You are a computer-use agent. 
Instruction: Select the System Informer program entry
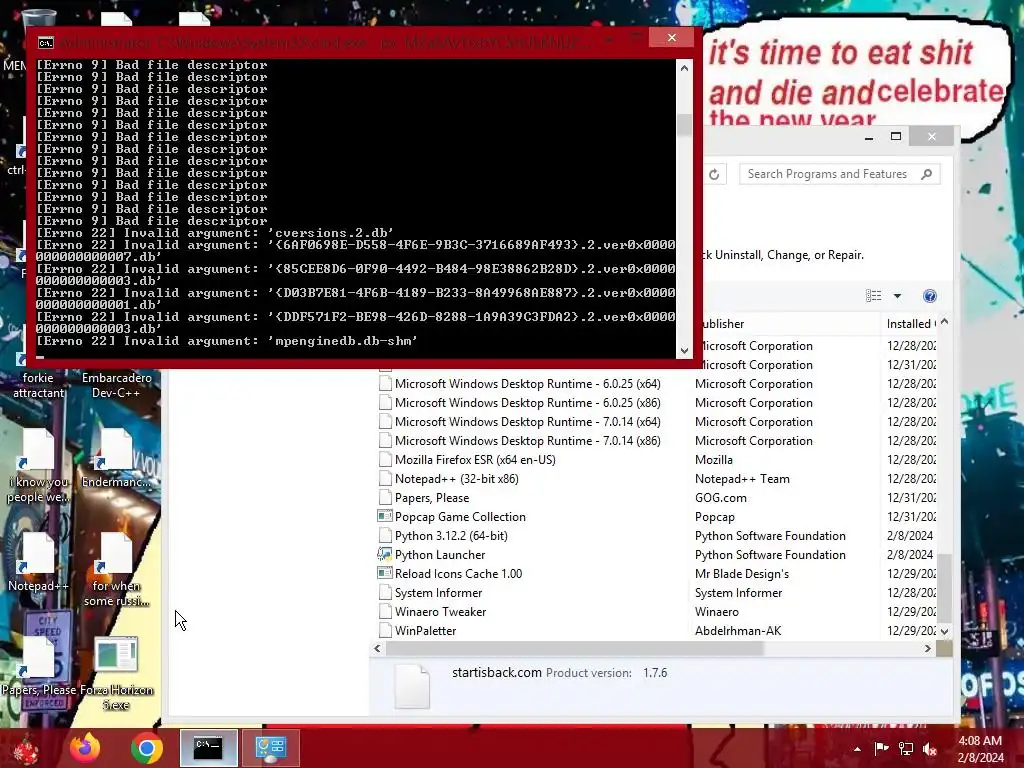point(438,592)
